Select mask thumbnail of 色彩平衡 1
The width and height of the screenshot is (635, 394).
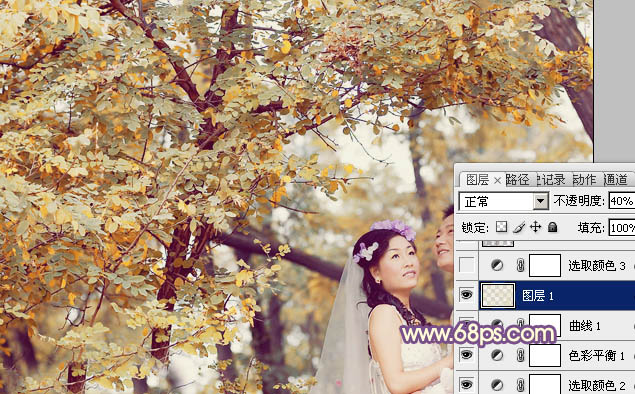(x=545, y=355)
